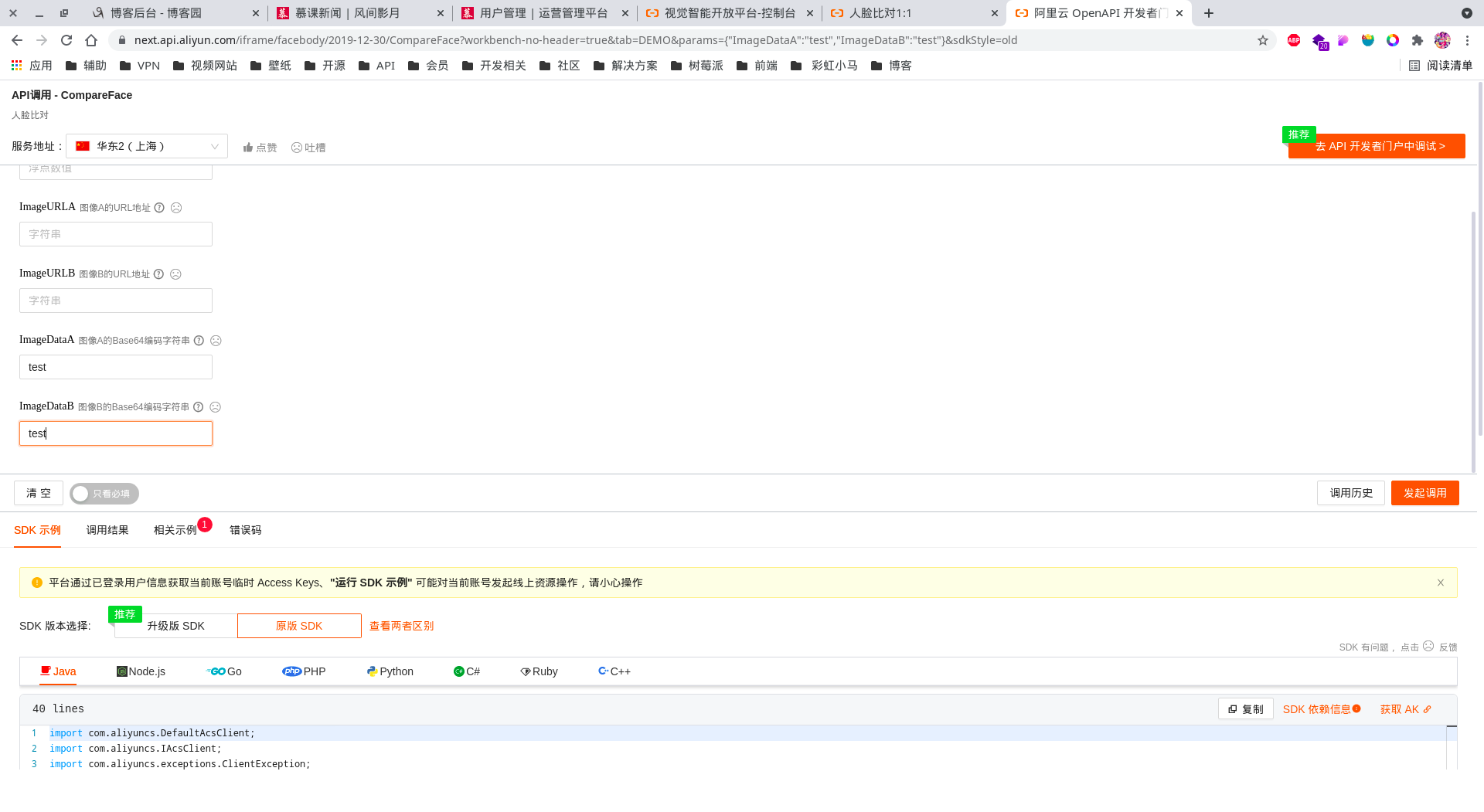Click feedback face next to ImageDataB
The image size is (1484, 812).
tap(216, 407)
